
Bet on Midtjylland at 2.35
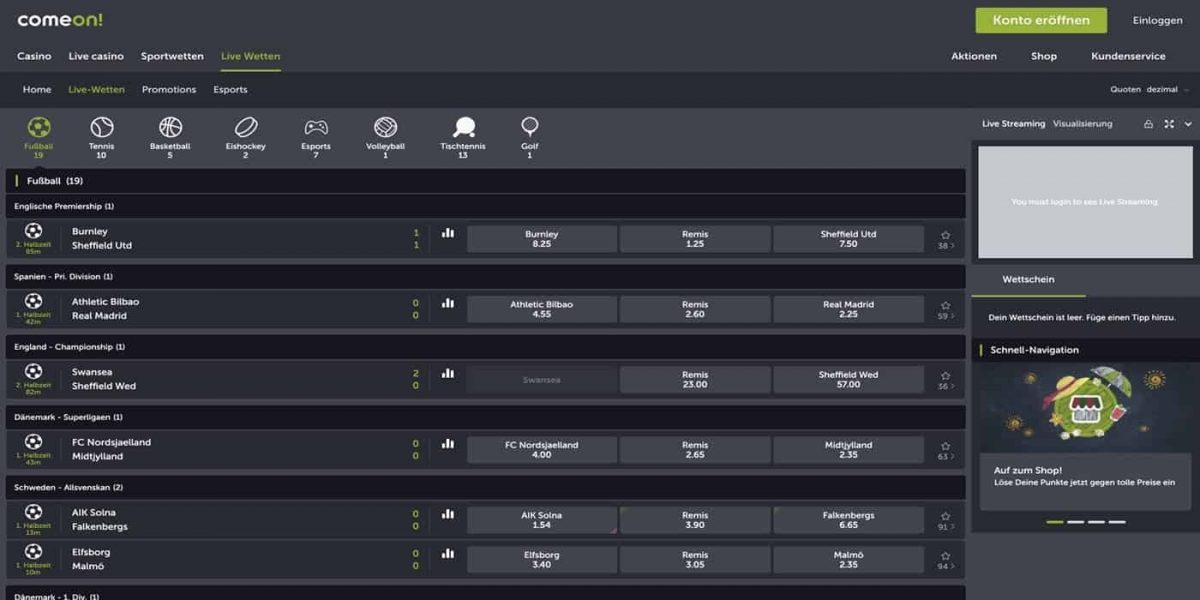coord(848,450)
